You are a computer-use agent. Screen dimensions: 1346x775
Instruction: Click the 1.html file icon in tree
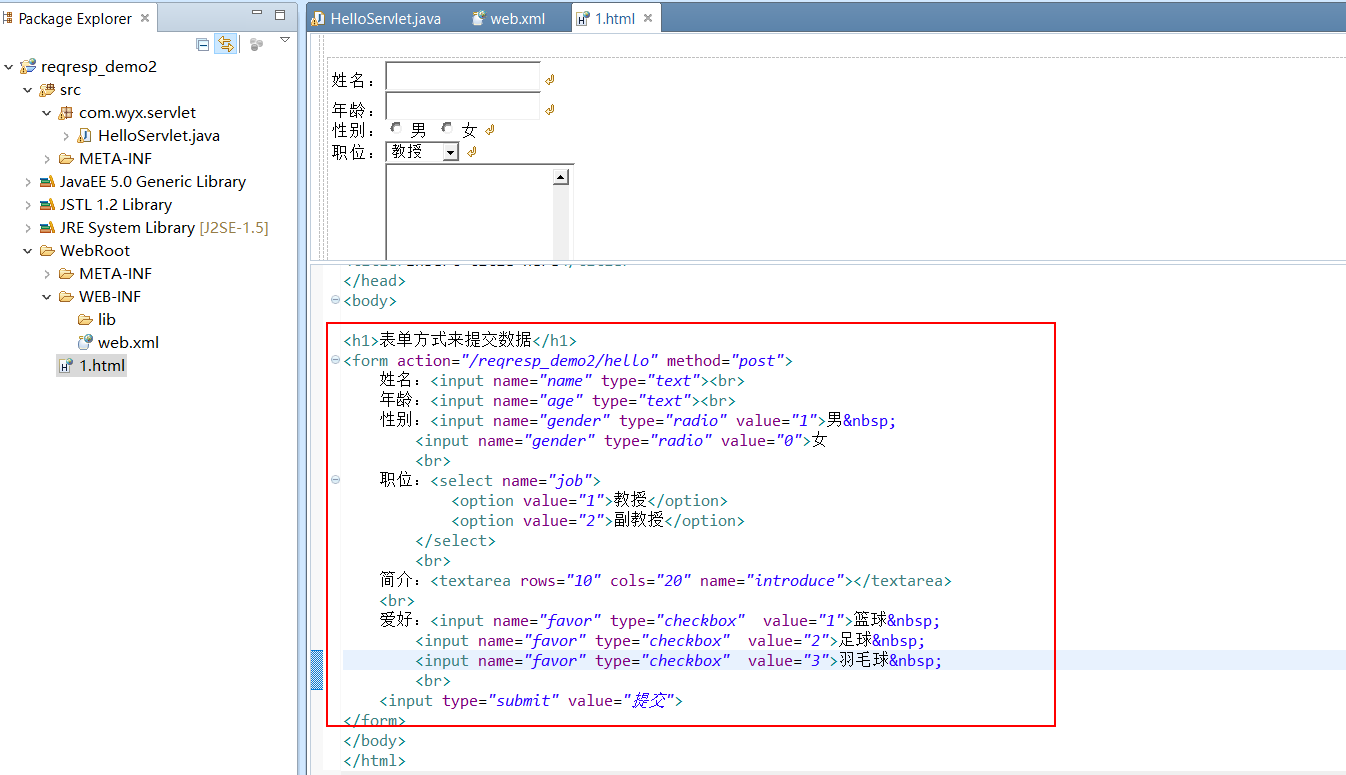[66, 366]
